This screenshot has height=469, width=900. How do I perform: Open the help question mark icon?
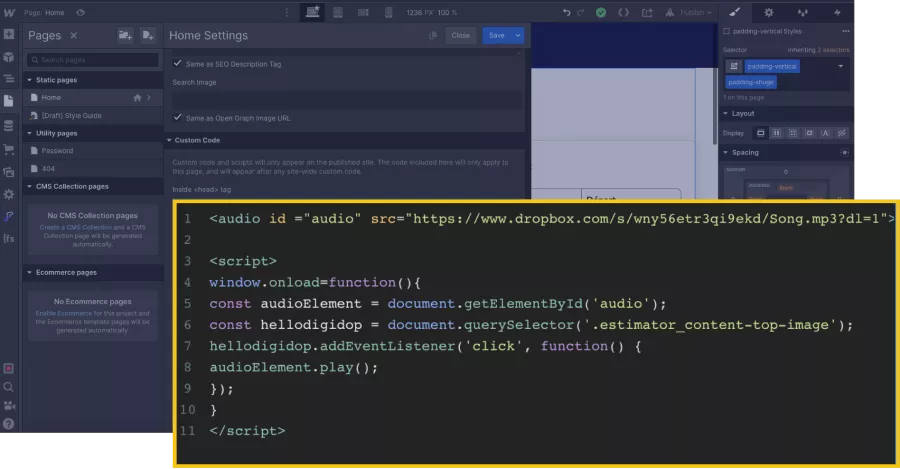click(x=9, y=424)
